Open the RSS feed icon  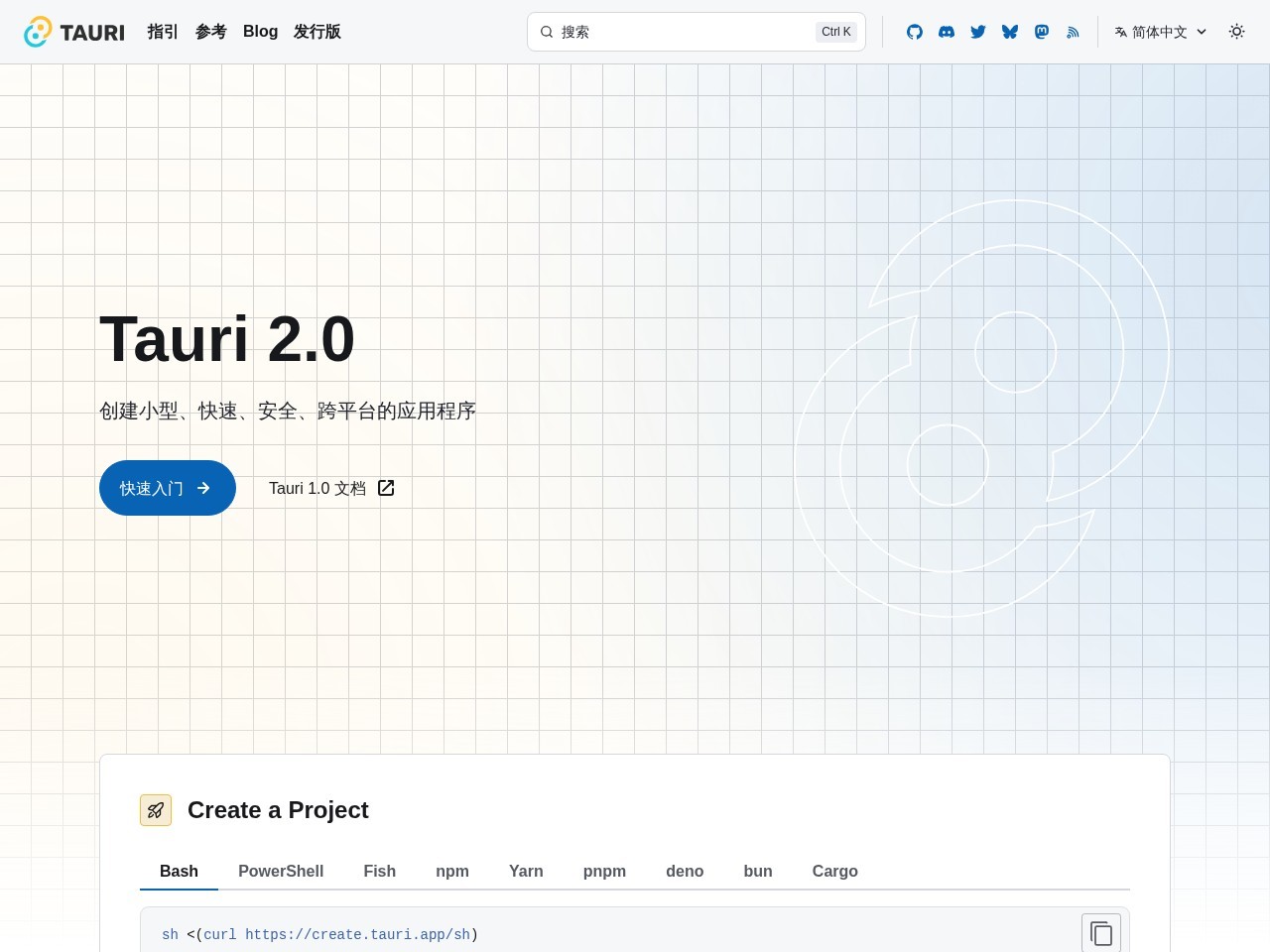1073,32
